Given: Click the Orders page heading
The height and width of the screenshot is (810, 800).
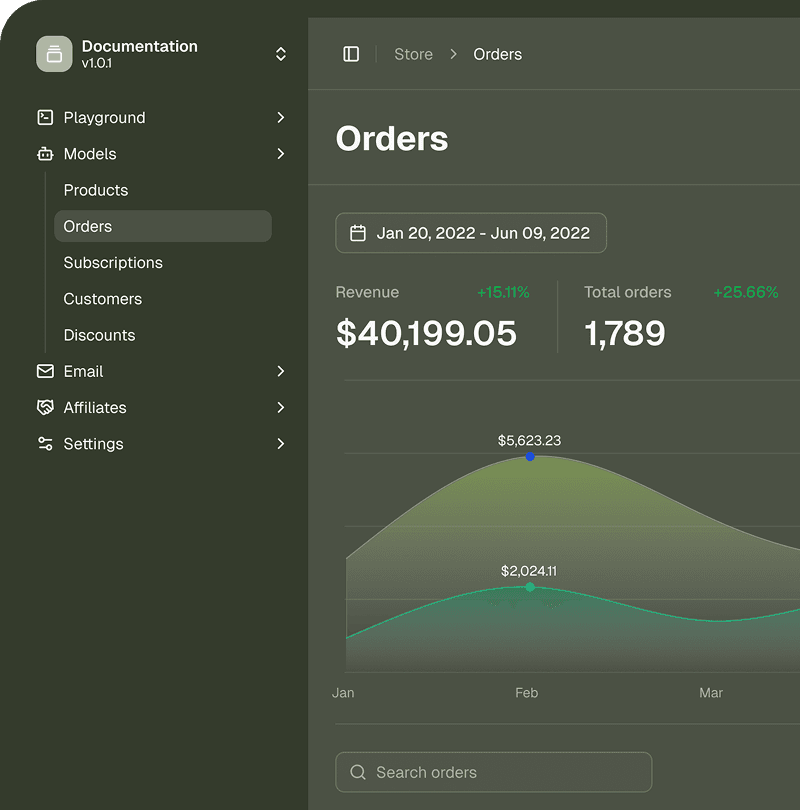Looking at the screenshot, I should point(392,138).
